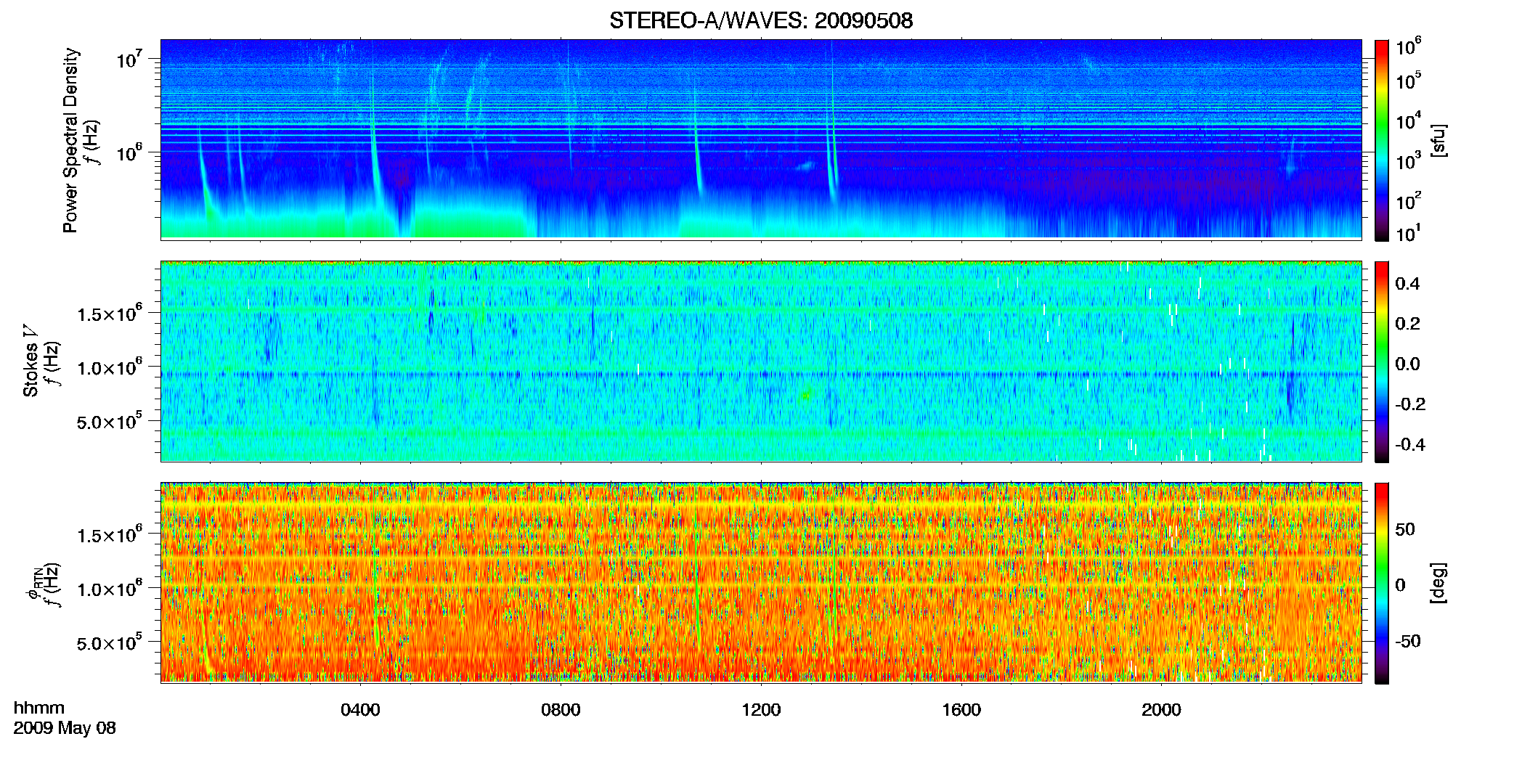
Task: Click the top panel color bar
Action: [x=1382, y=140]
